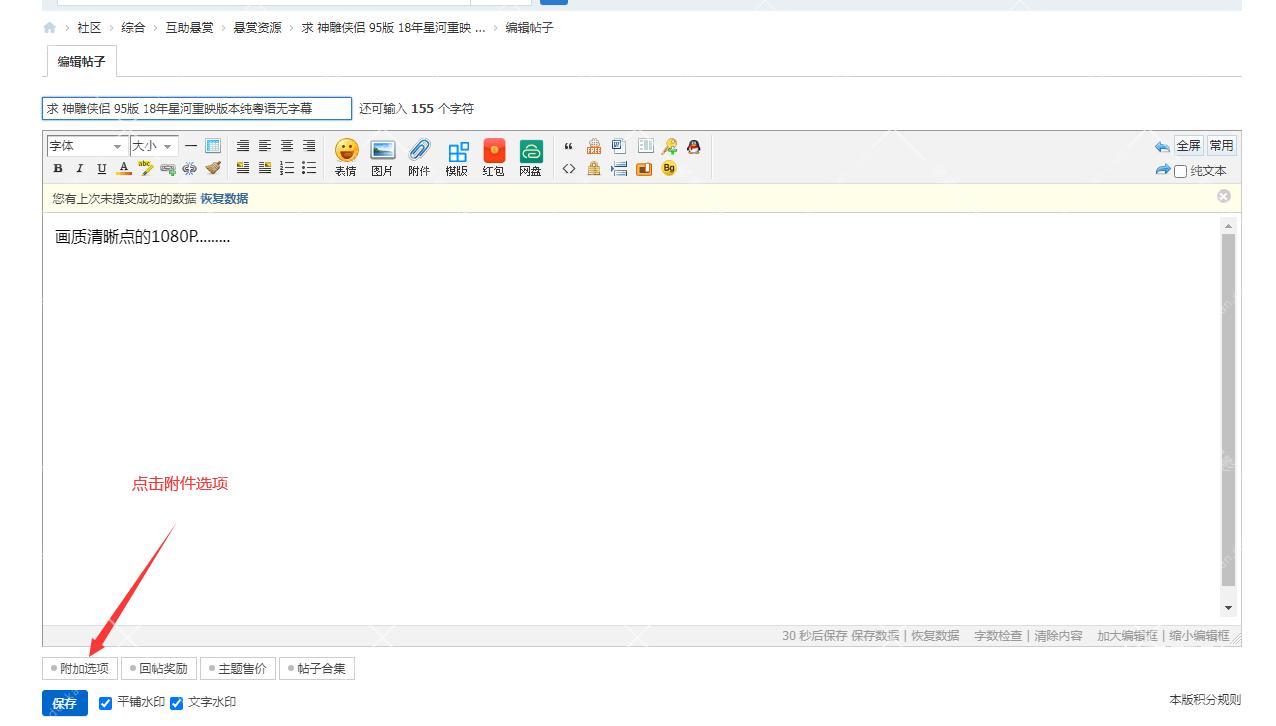Toggle bold text formatting
The width and height of the screenshot is (1276, 726).
58,169
